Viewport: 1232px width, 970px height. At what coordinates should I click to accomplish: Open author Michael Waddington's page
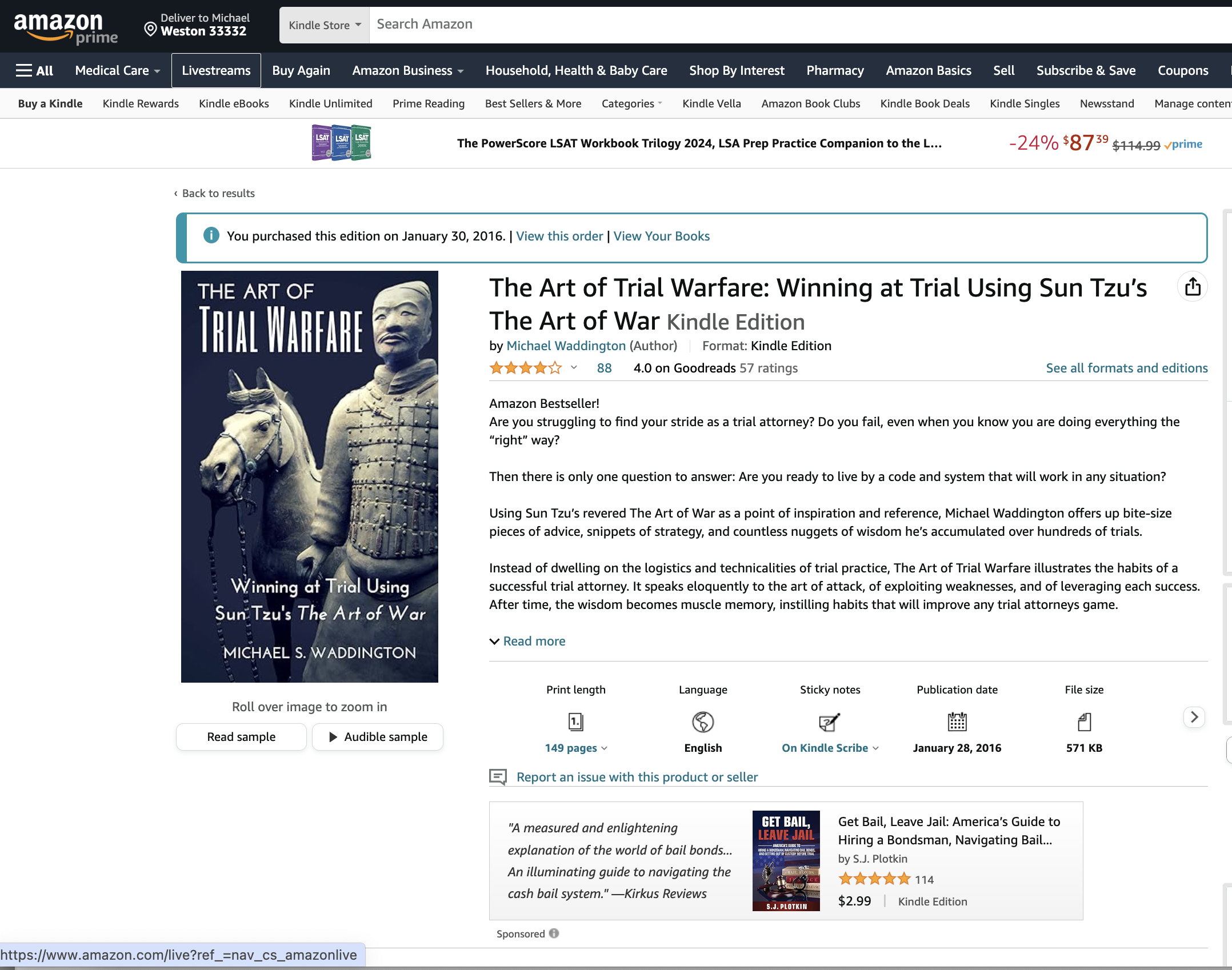point(566,346)
